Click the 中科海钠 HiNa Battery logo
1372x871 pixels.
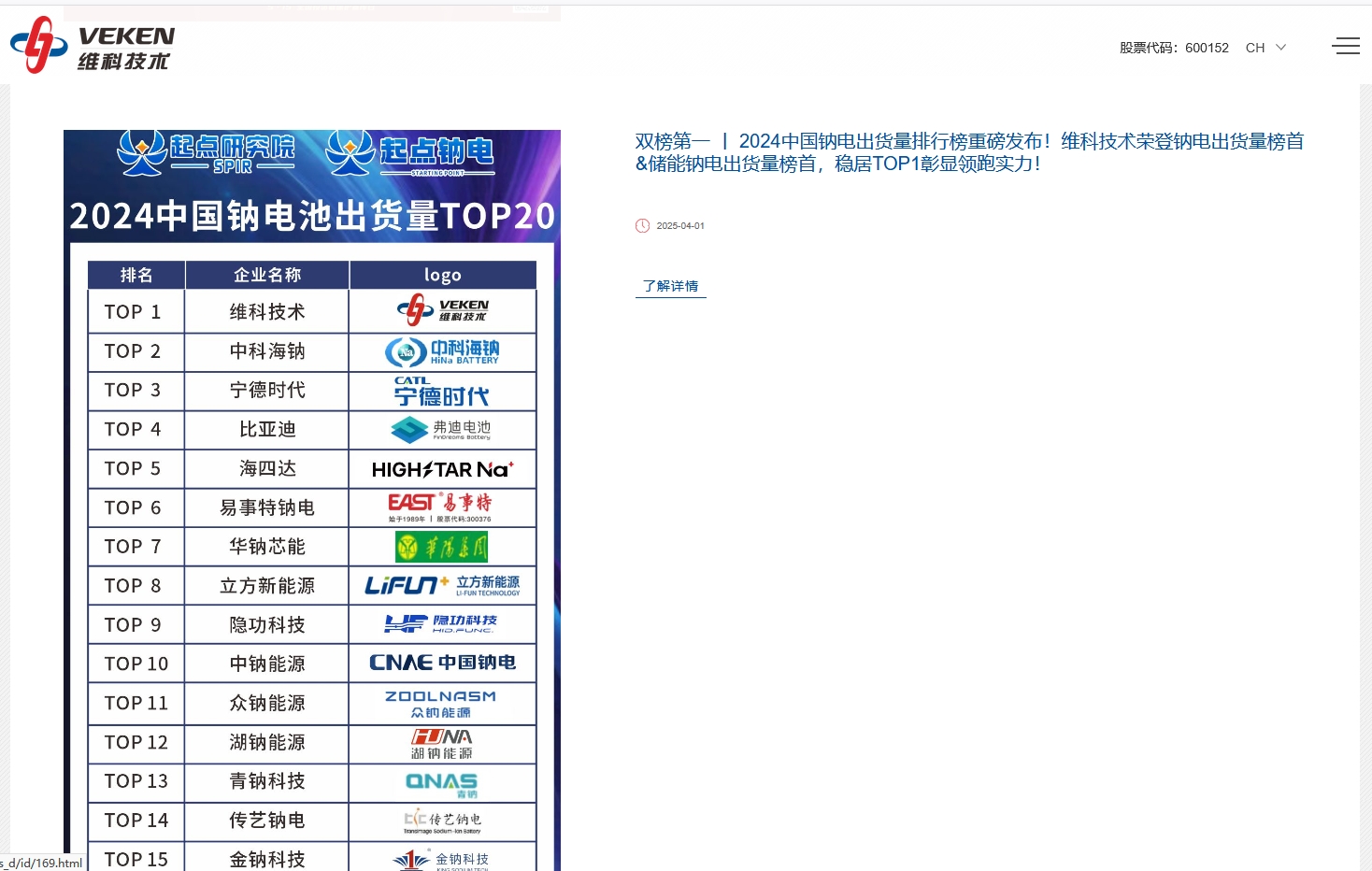coord(442,351)
